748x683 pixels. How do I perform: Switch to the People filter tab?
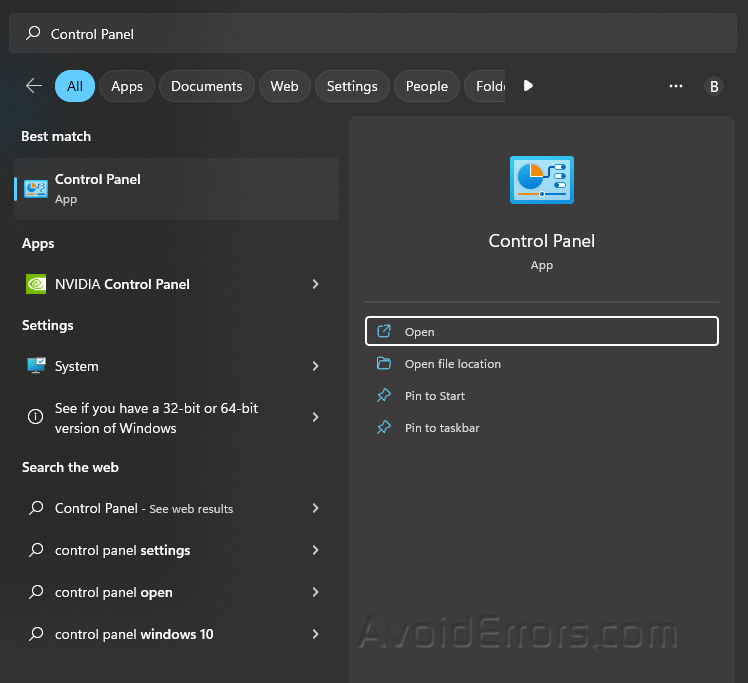pos(427,86)
